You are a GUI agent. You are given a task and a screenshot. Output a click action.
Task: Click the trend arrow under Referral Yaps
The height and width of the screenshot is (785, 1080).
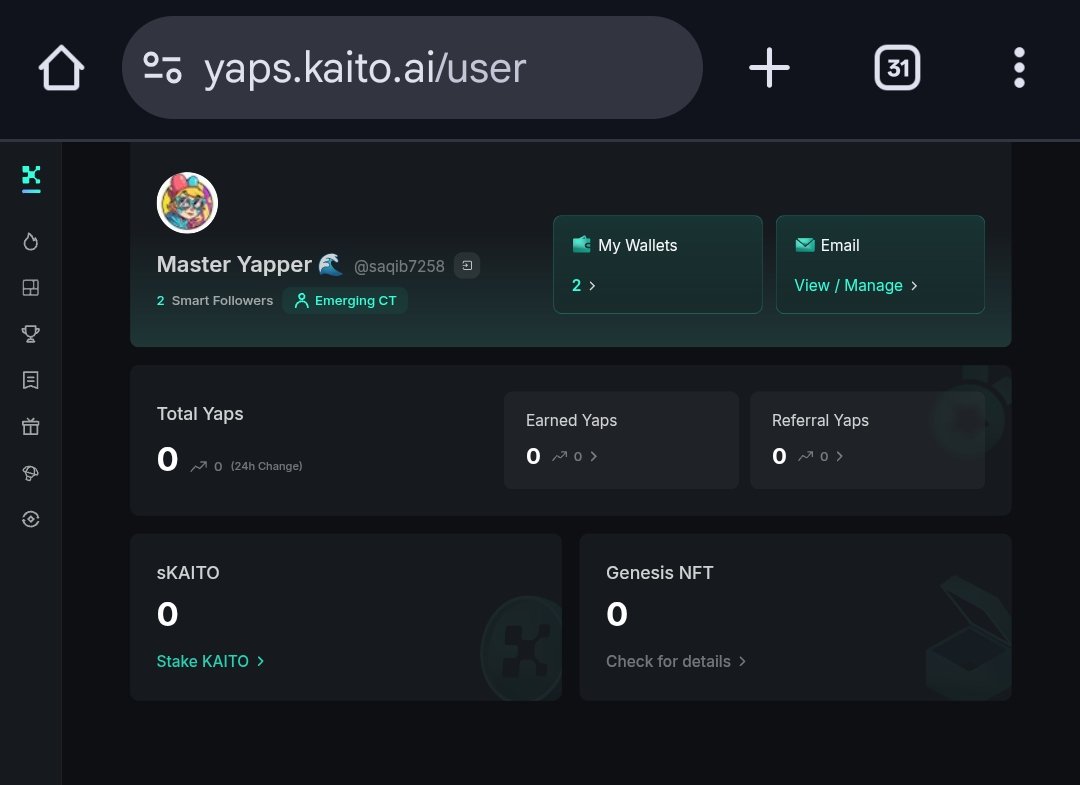(x=805, y=456)
